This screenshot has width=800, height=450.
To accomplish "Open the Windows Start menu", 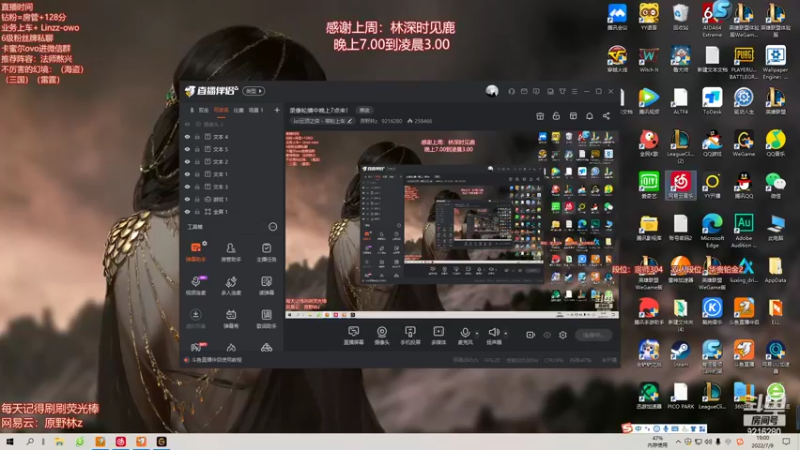I will (x=10, y=441).
